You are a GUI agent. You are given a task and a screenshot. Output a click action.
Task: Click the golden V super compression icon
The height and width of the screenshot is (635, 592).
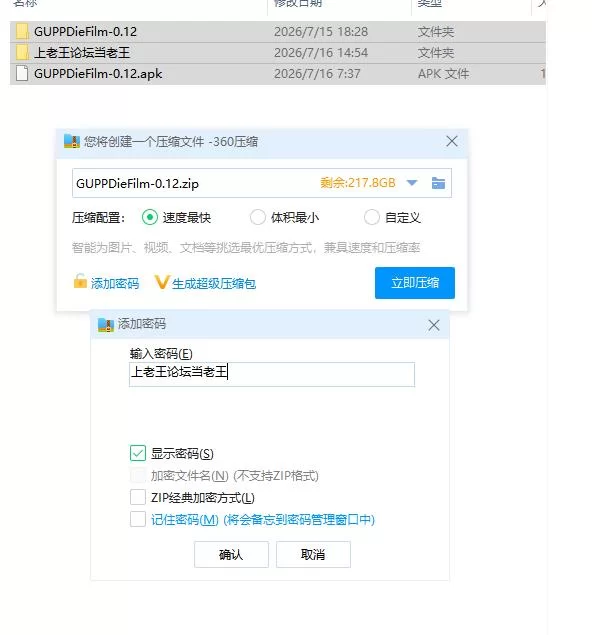[x=162, y=282]
